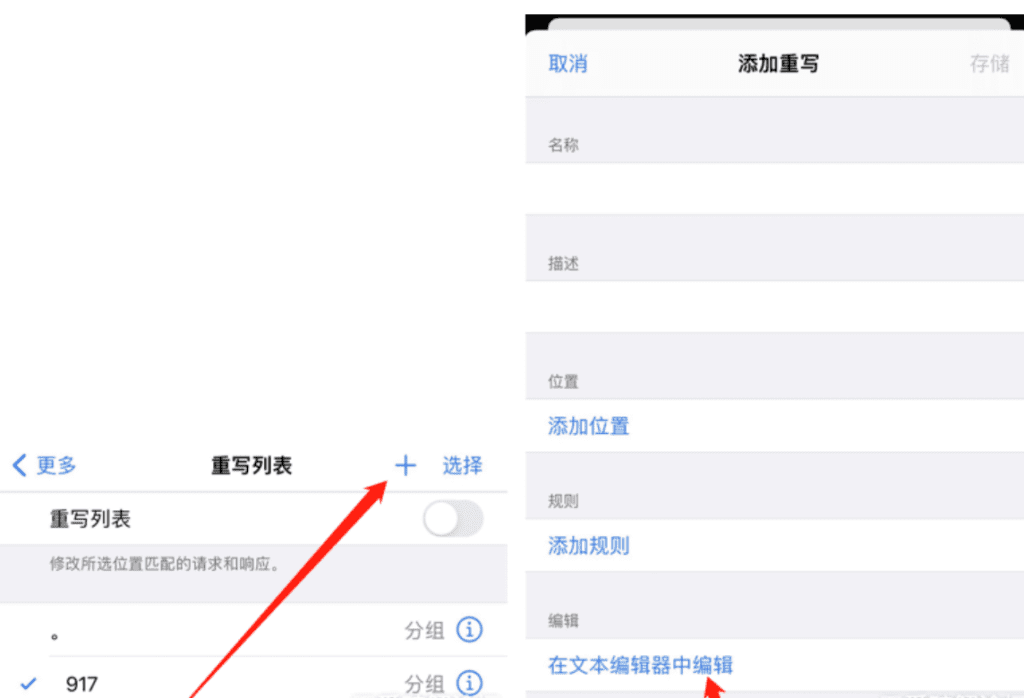The height and width of the screenshot is (698, 1024).
Task: Open 在文本编辑器中编辑
Action: click(x=641, y=665)
